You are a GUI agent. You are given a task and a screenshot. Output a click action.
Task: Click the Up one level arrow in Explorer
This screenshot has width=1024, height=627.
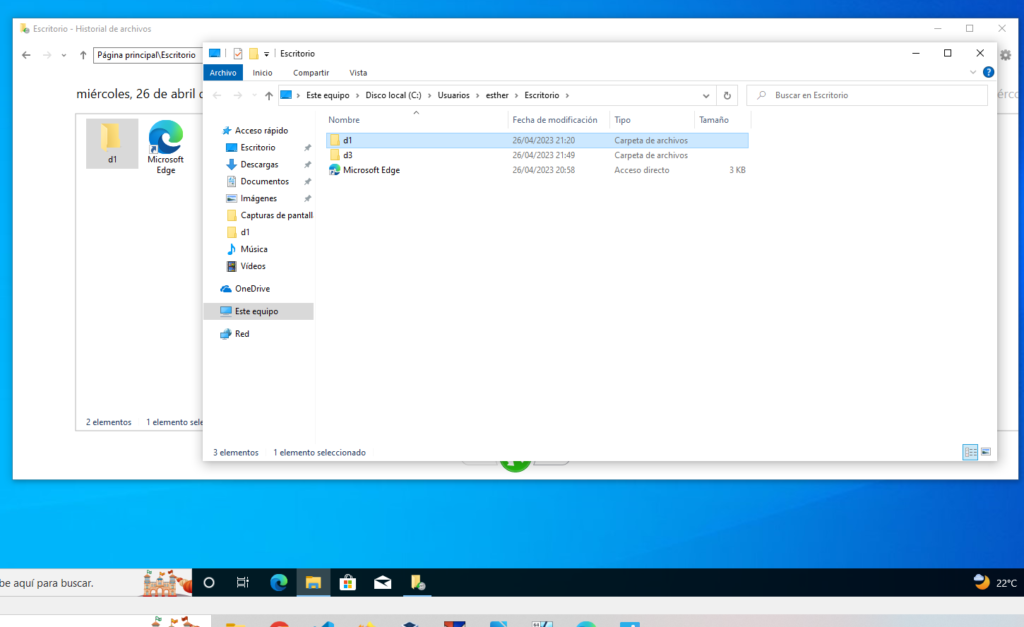(268, 95)
